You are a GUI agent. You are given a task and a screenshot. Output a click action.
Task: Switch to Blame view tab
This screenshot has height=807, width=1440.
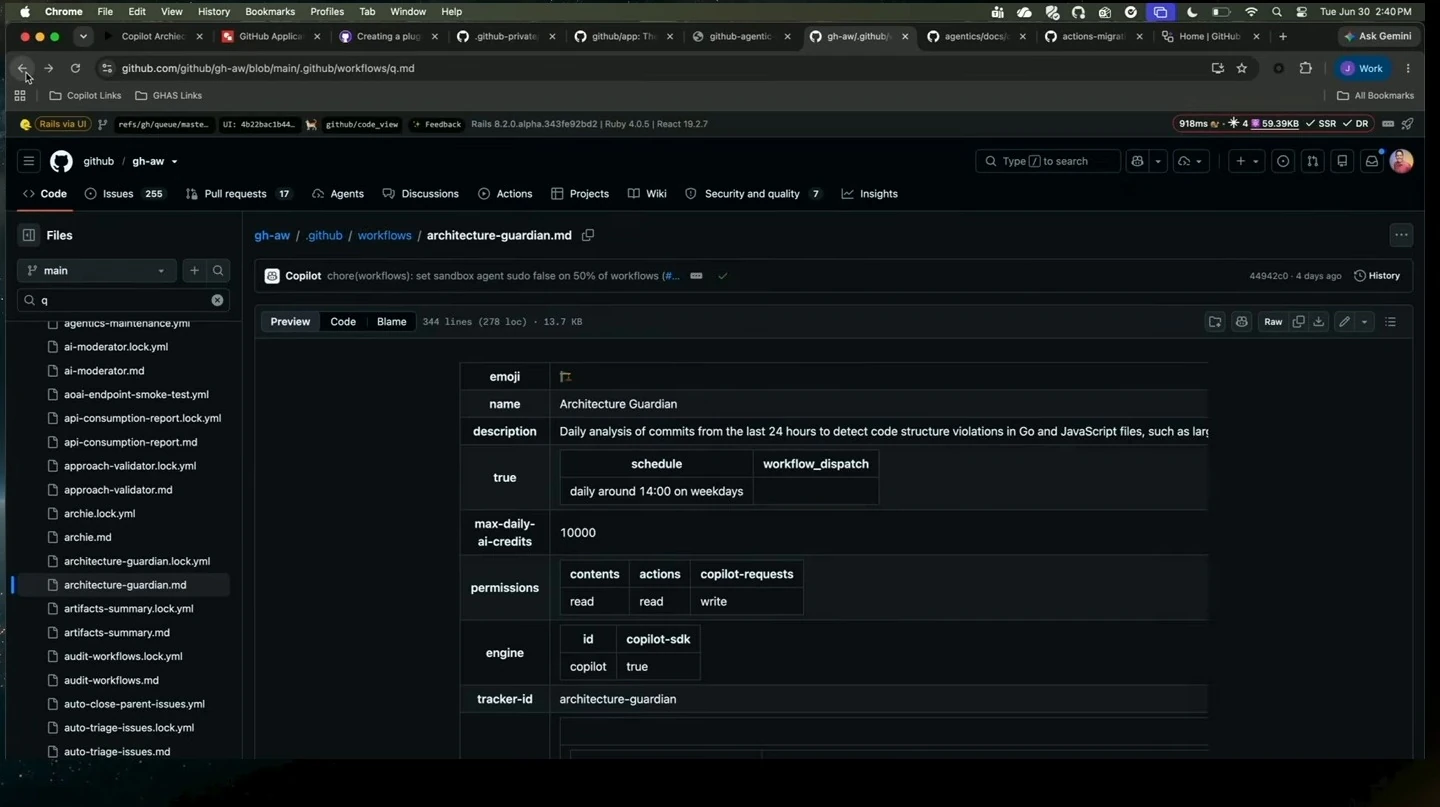(392, 322)
